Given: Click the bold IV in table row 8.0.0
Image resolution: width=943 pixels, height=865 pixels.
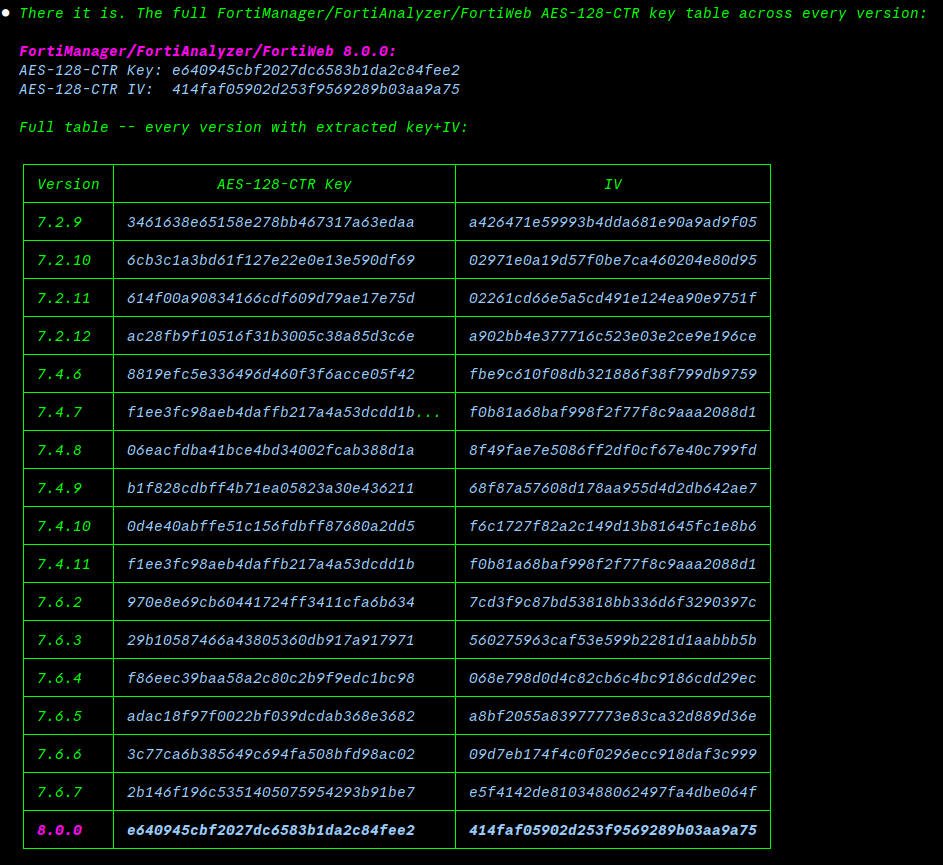Looking at the screenshot, I should click(613, 830).
